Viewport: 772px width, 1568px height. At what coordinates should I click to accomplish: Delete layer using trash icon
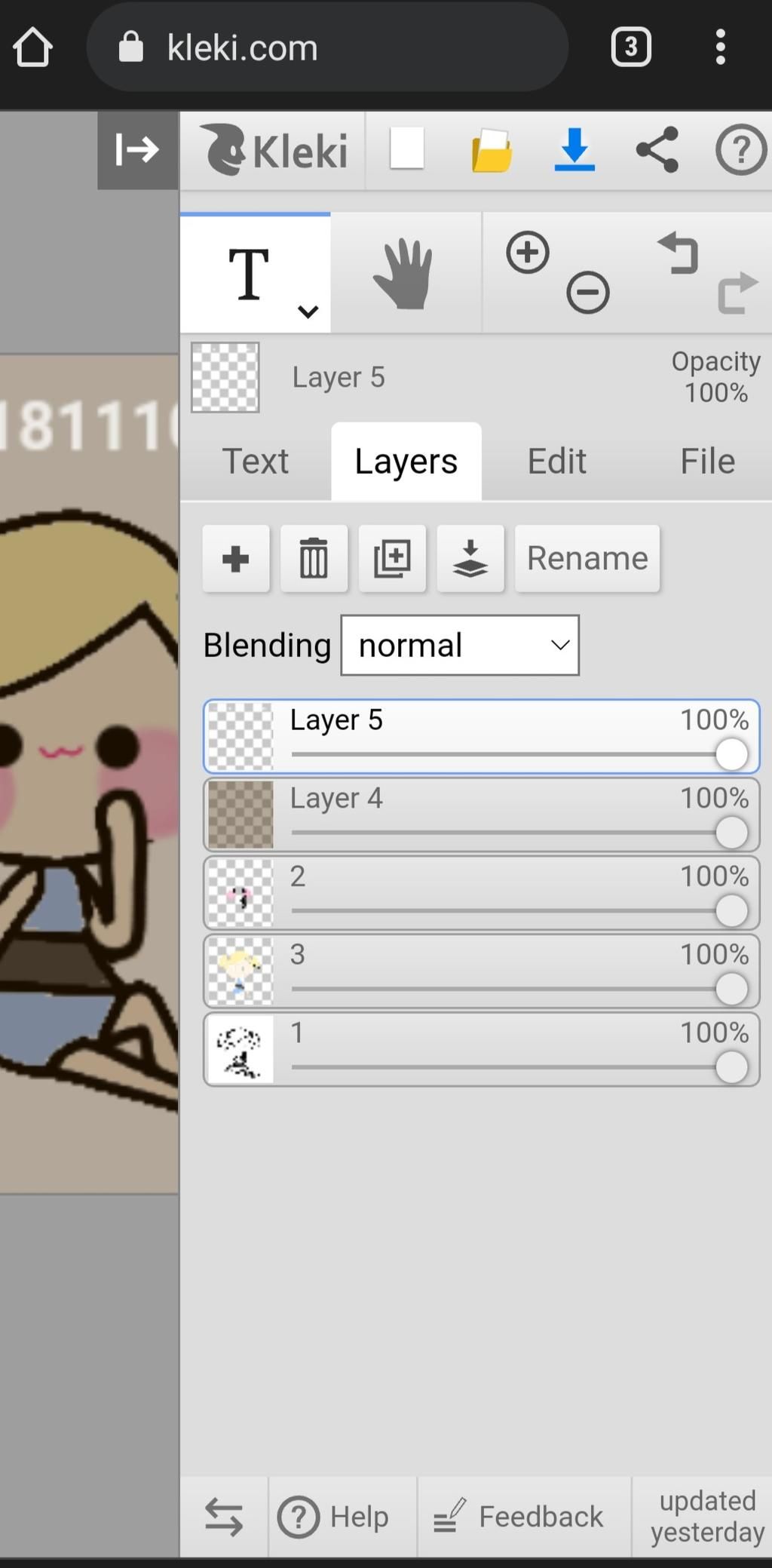(x=314, y=559)
